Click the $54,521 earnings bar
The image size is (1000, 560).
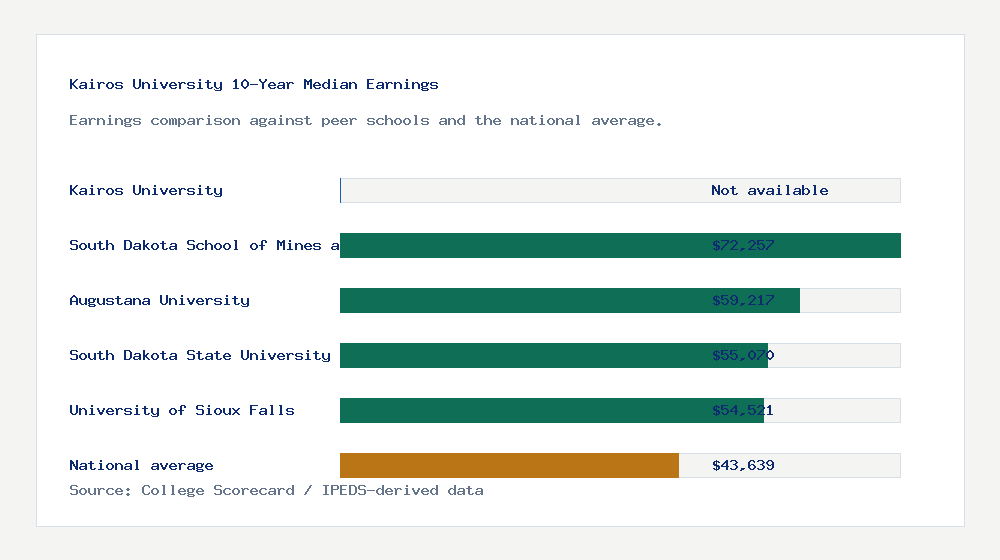pyautogui.click(x=552, y=410)
